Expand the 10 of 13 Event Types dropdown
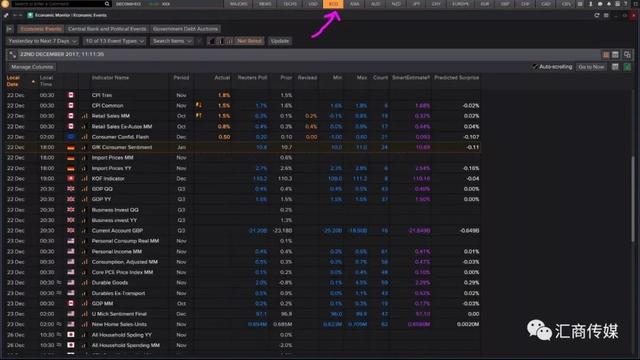 pos(115,41)
